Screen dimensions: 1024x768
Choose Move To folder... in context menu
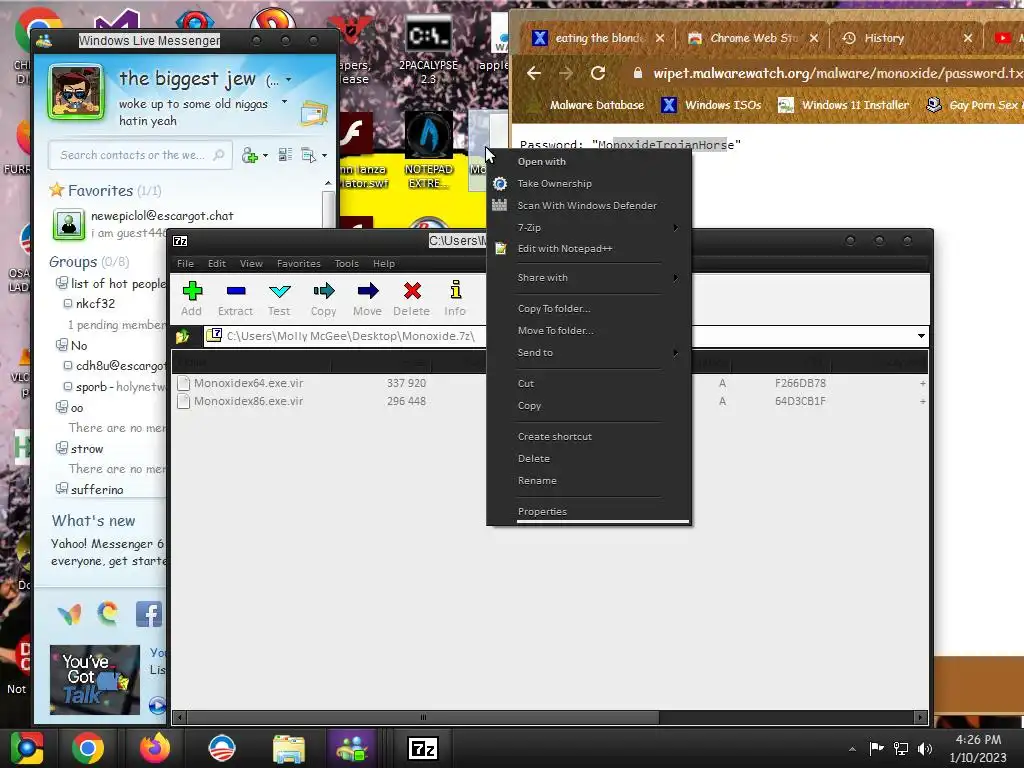click(x=556, y=330)
